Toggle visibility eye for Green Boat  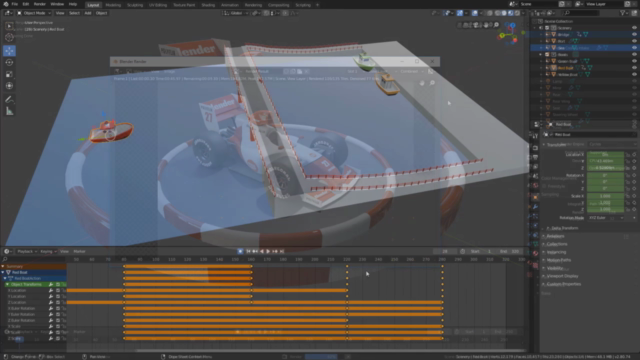(x=634, y=61)
